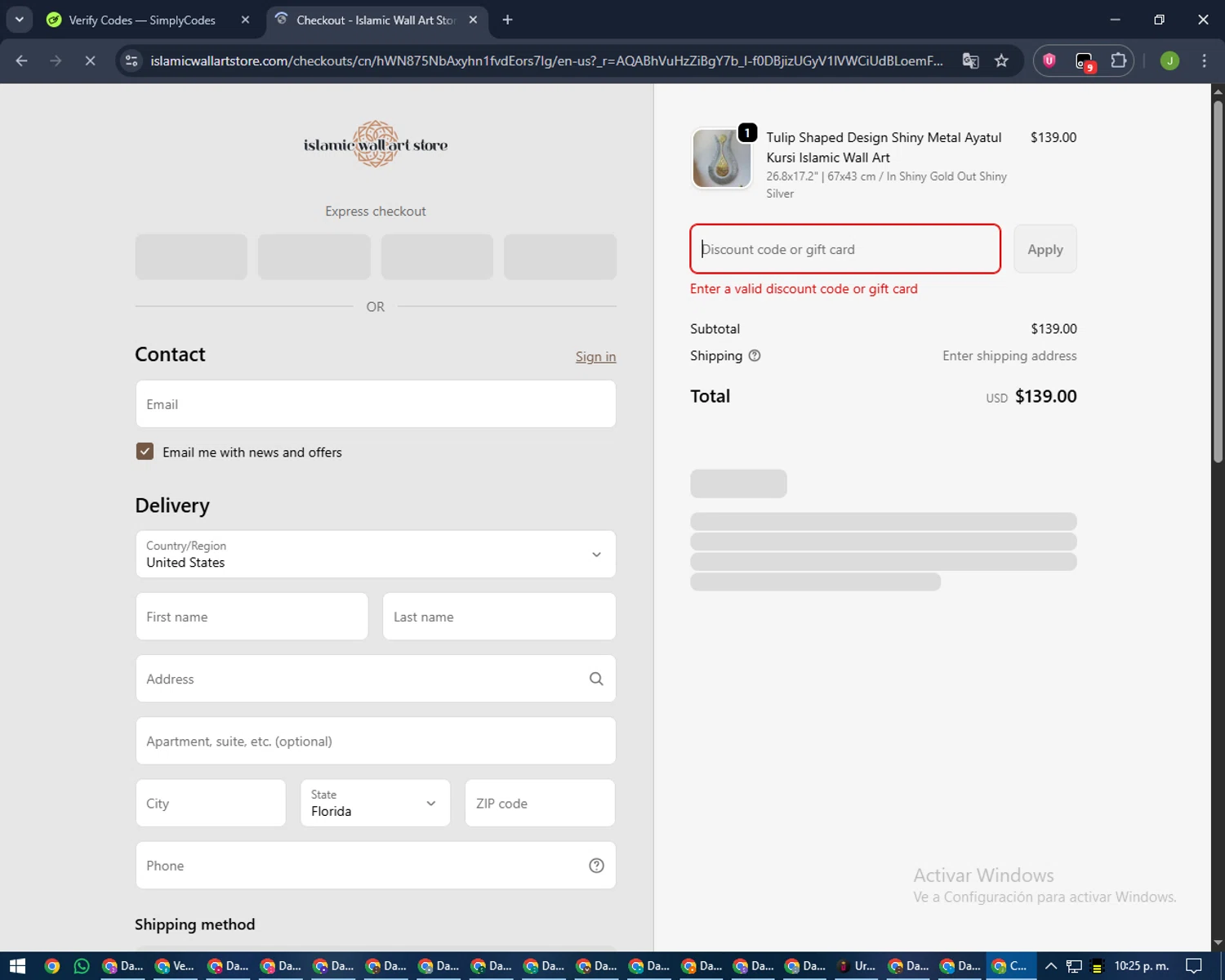1225x980 pixels.
Task: Switch to the Ve... Chrome taskbar window
Action: (x=175, y=966)
